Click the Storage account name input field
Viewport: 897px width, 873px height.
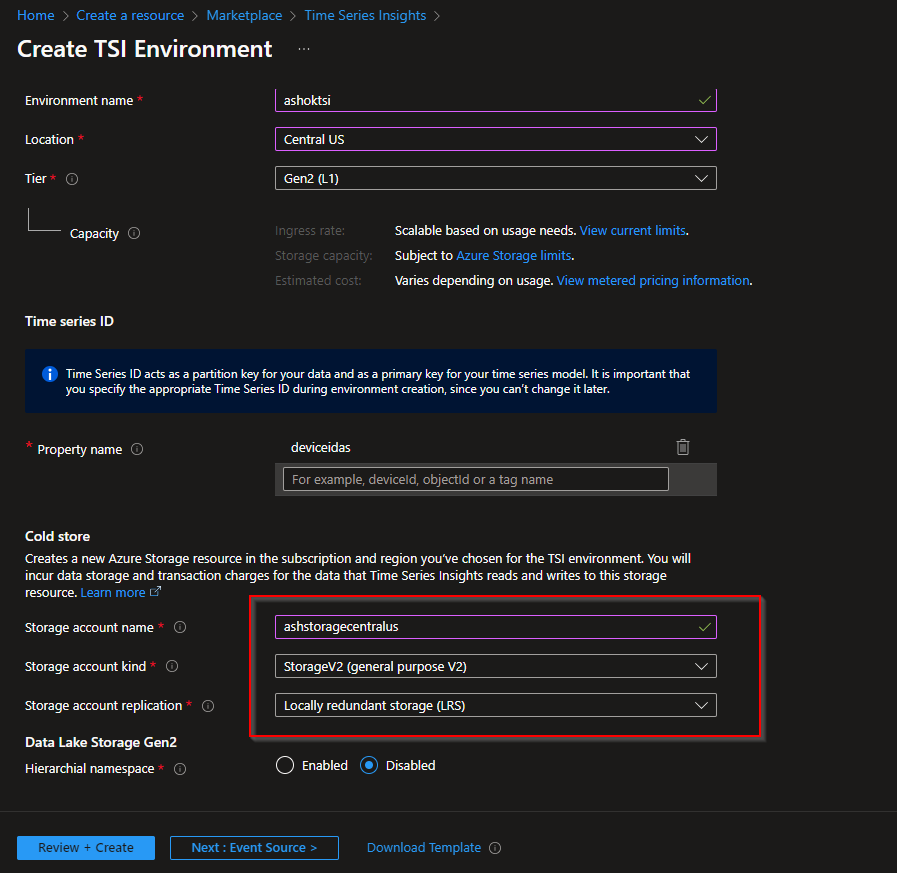(495, 627)
